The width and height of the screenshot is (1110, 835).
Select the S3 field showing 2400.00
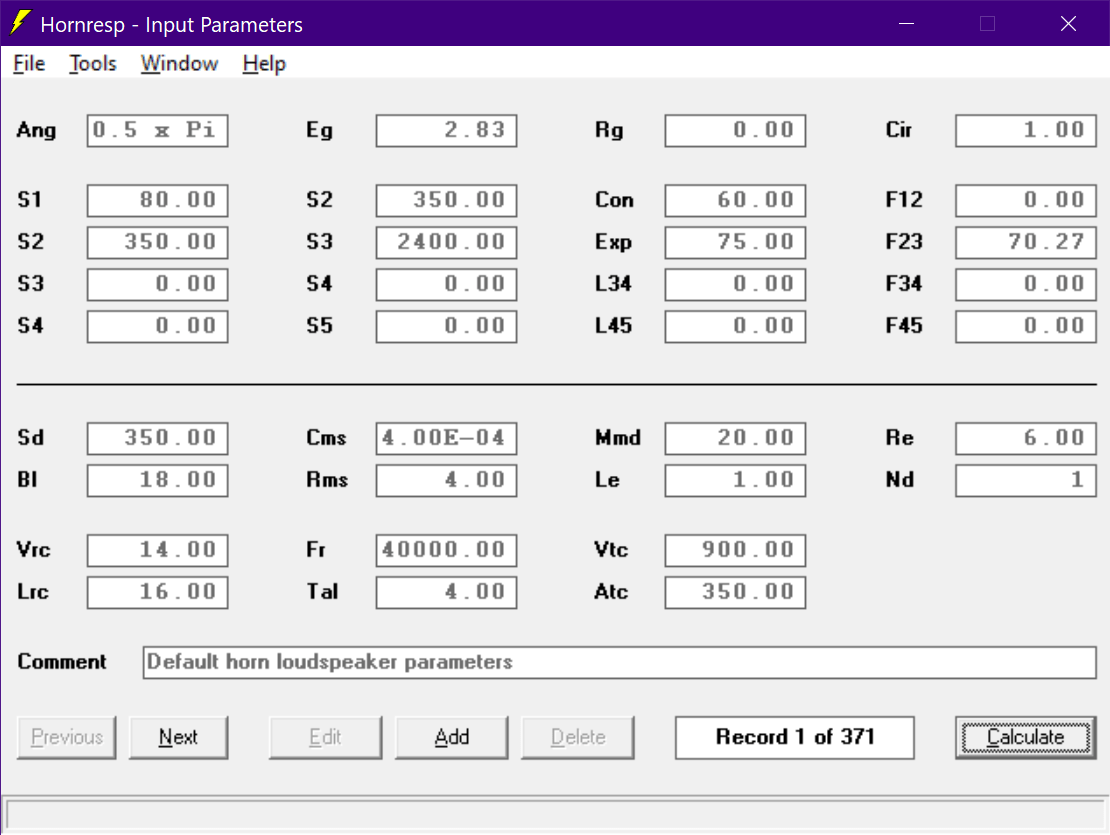tap(446, 242)
